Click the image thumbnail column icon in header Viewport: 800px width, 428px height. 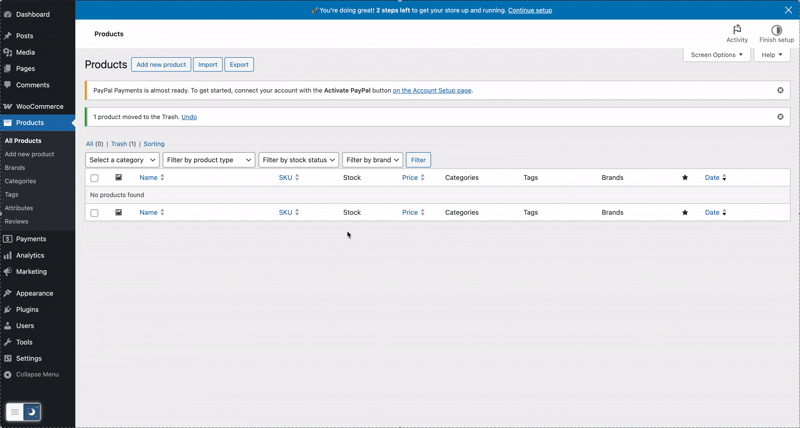tap(118, 178)
